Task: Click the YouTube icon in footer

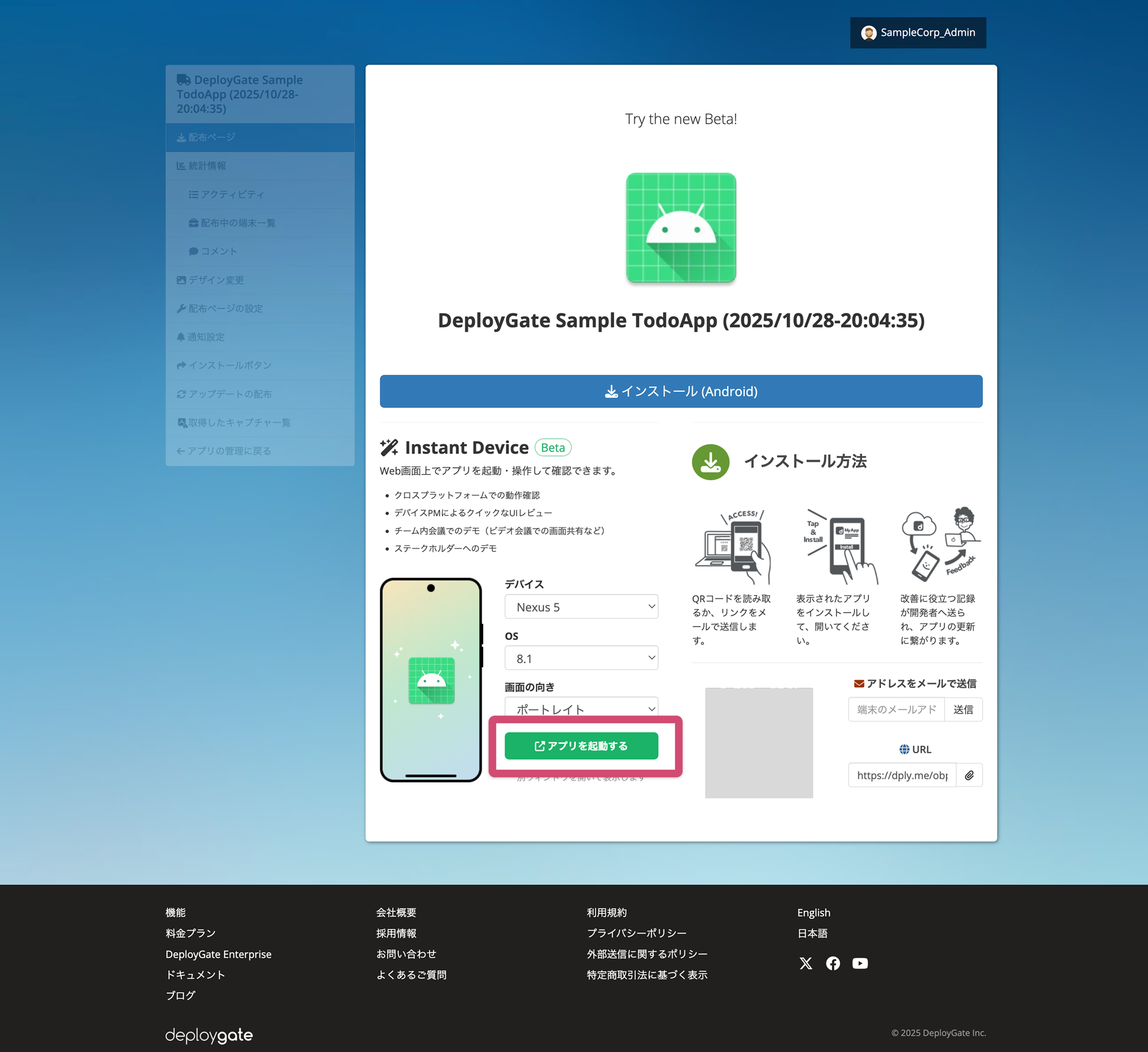Action: pyautogui.click(x=860, y=963)
